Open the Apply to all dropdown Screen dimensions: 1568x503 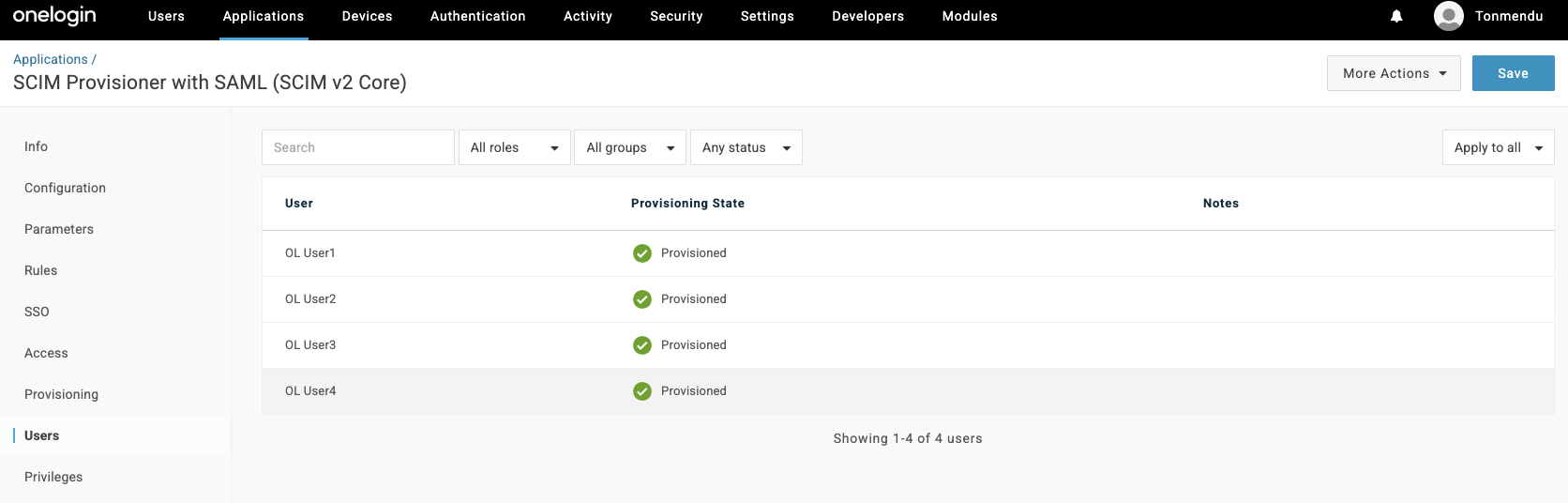tap(1498, 147)
